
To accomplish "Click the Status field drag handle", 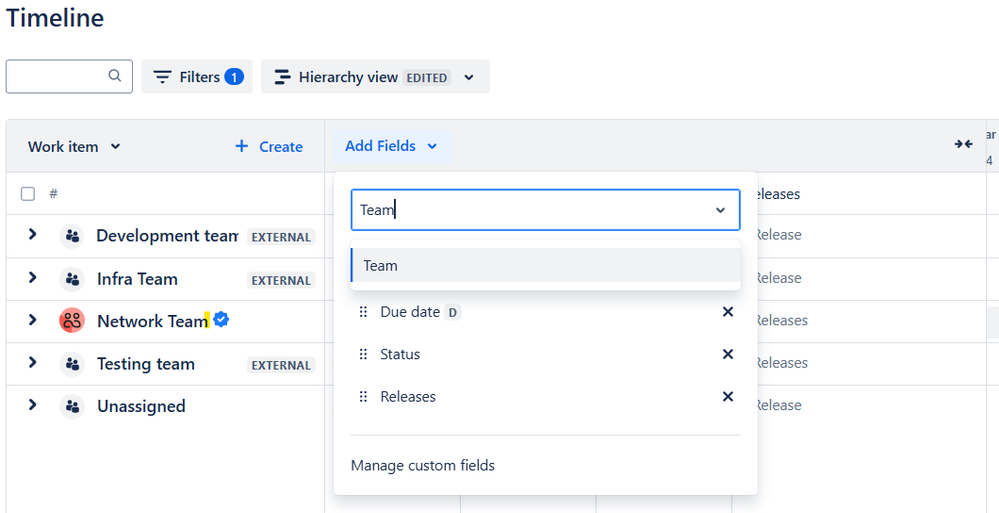I will point(363,354).
